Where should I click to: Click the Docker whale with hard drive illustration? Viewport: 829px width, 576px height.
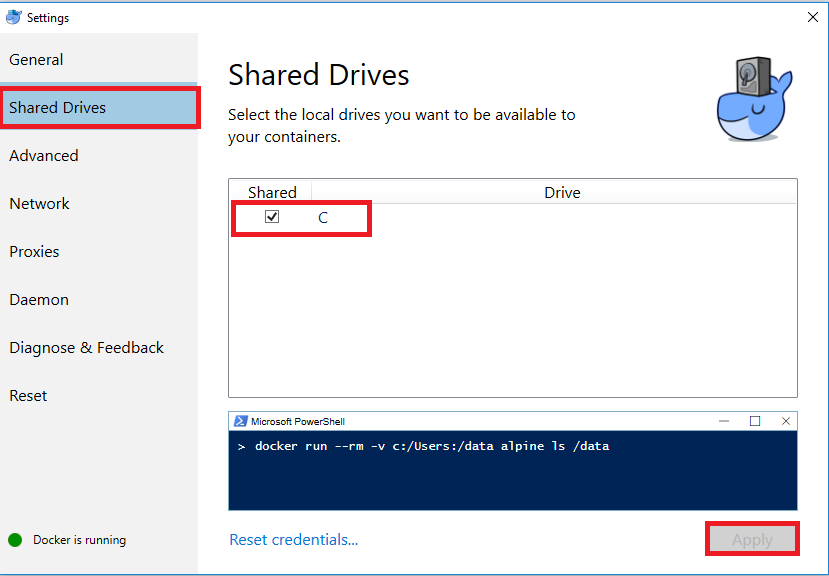point(754,99)
